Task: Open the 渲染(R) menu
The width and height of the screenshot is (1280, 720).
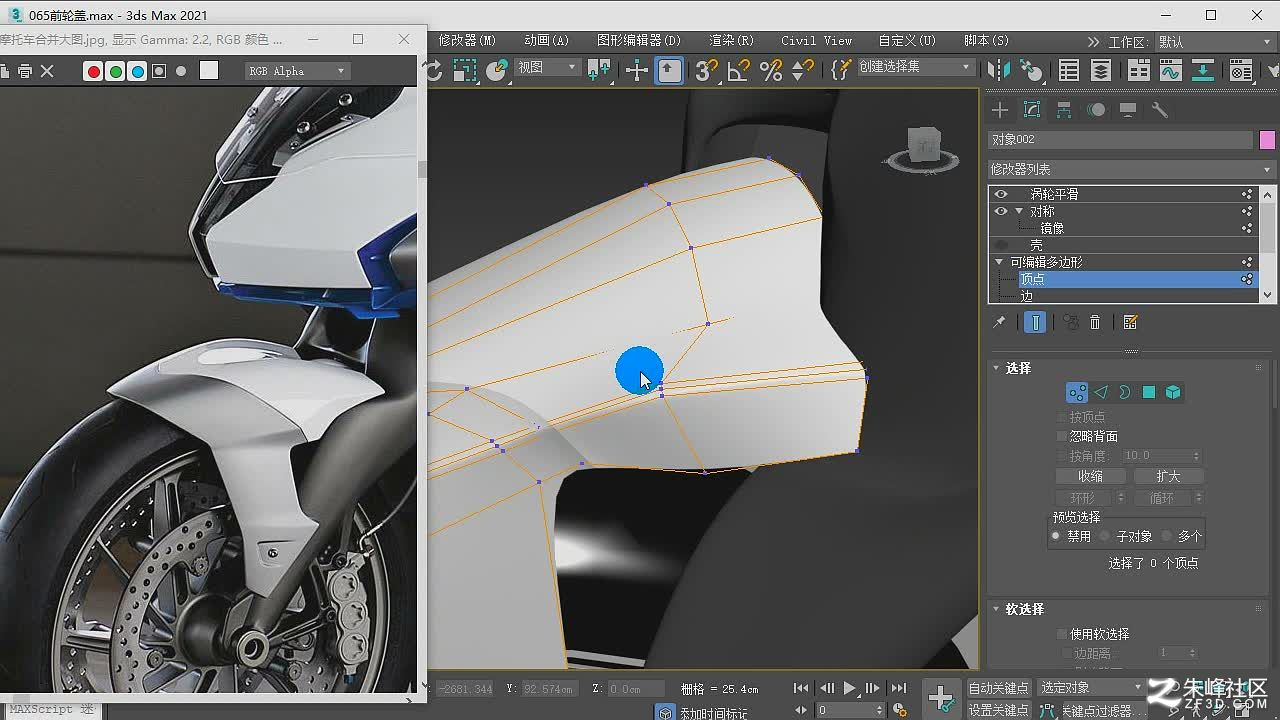Action: [732, 40]
